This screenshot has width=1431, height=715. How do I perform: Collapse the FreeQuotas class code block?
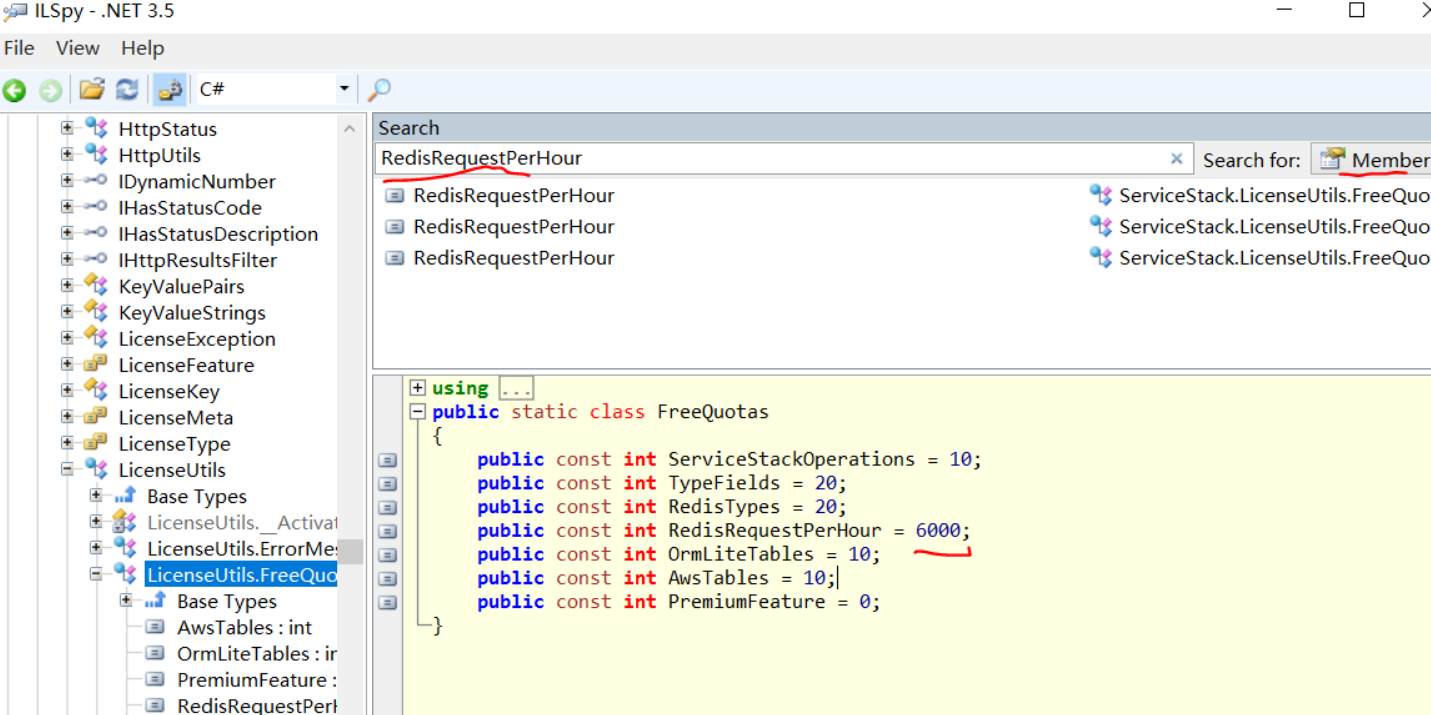click(418, 412)
